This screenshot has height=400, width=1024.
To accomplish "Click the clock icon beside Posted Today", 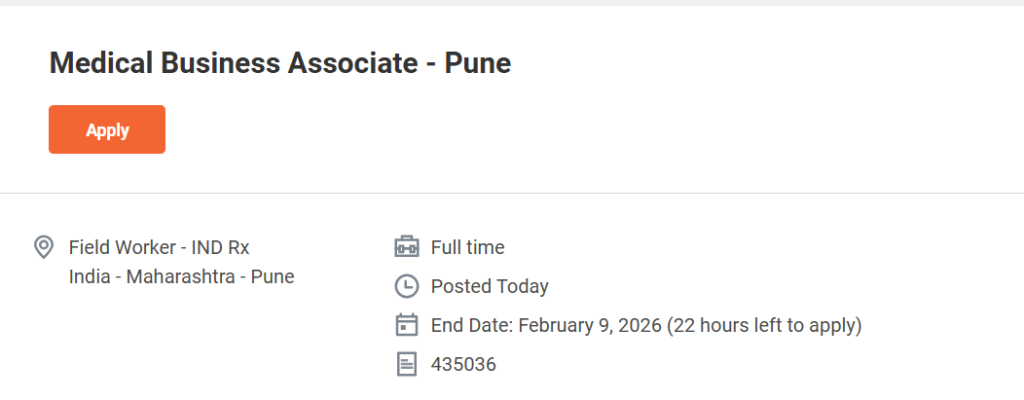I will point(406,286).
